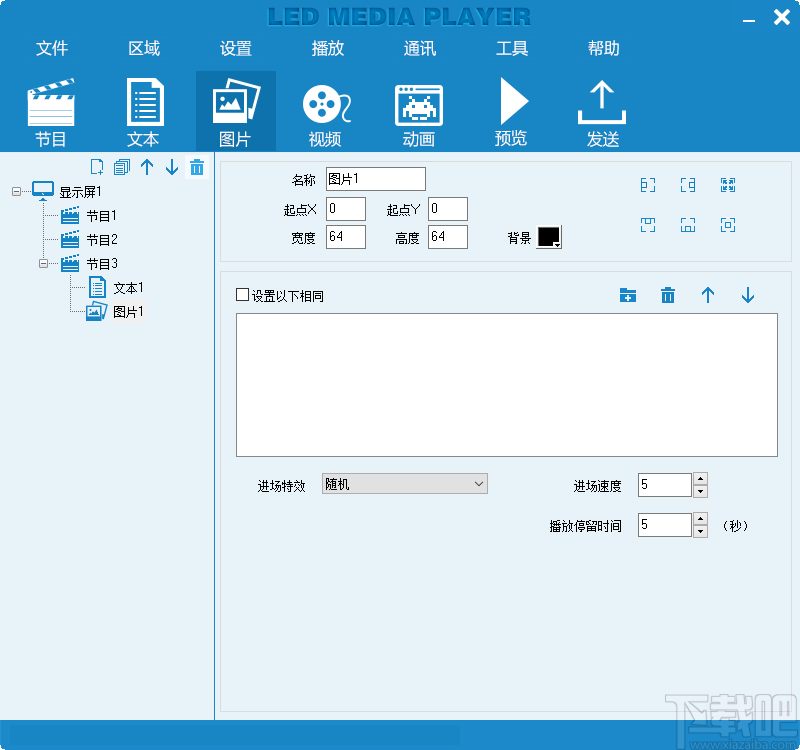The width and height of the screenshot is (800, 750).
Task: Open the 进场特效 effect dropdown
Action: click(404, 483)
